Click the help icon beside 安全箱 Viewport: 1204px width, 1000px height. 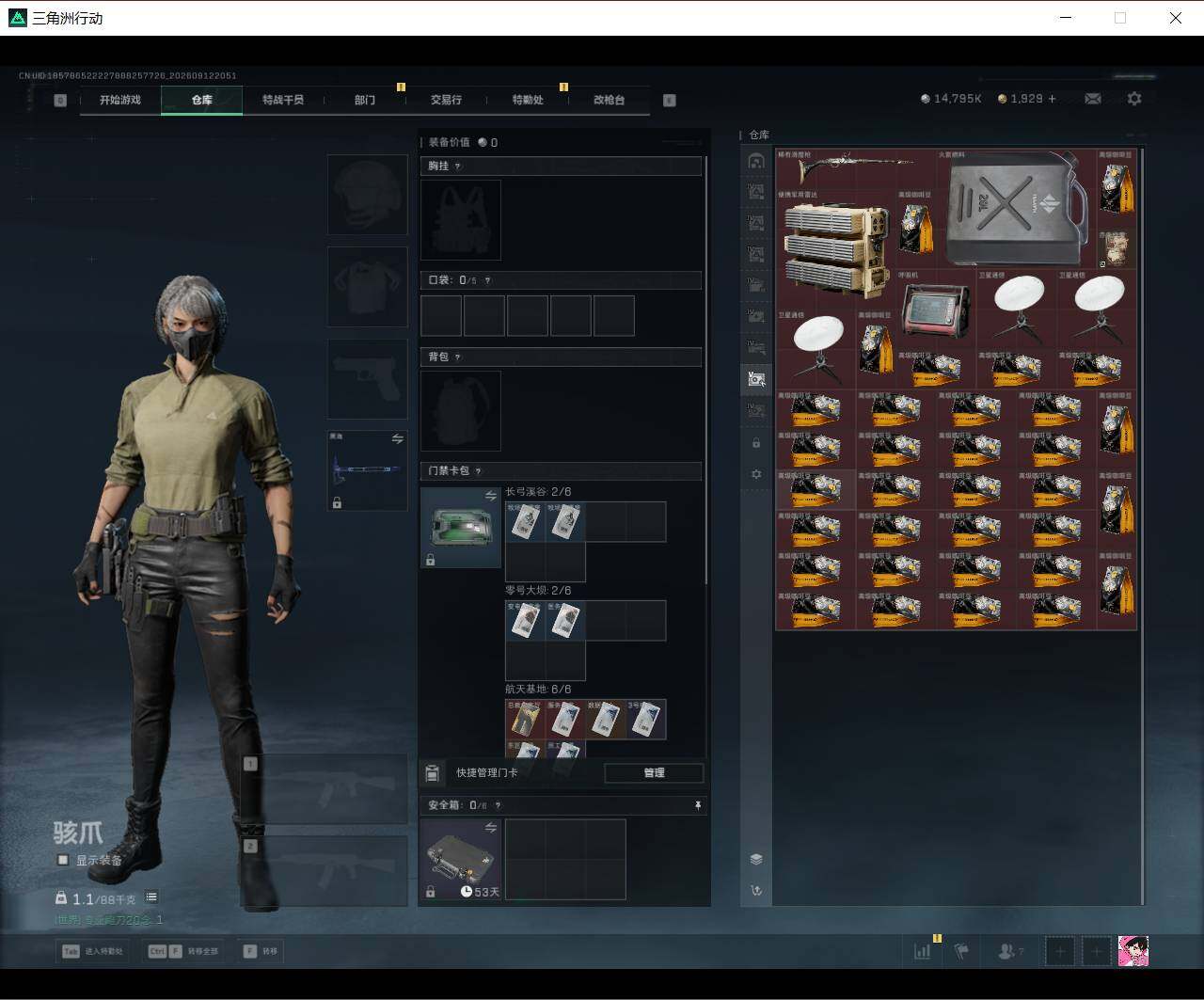click(498, 805)
